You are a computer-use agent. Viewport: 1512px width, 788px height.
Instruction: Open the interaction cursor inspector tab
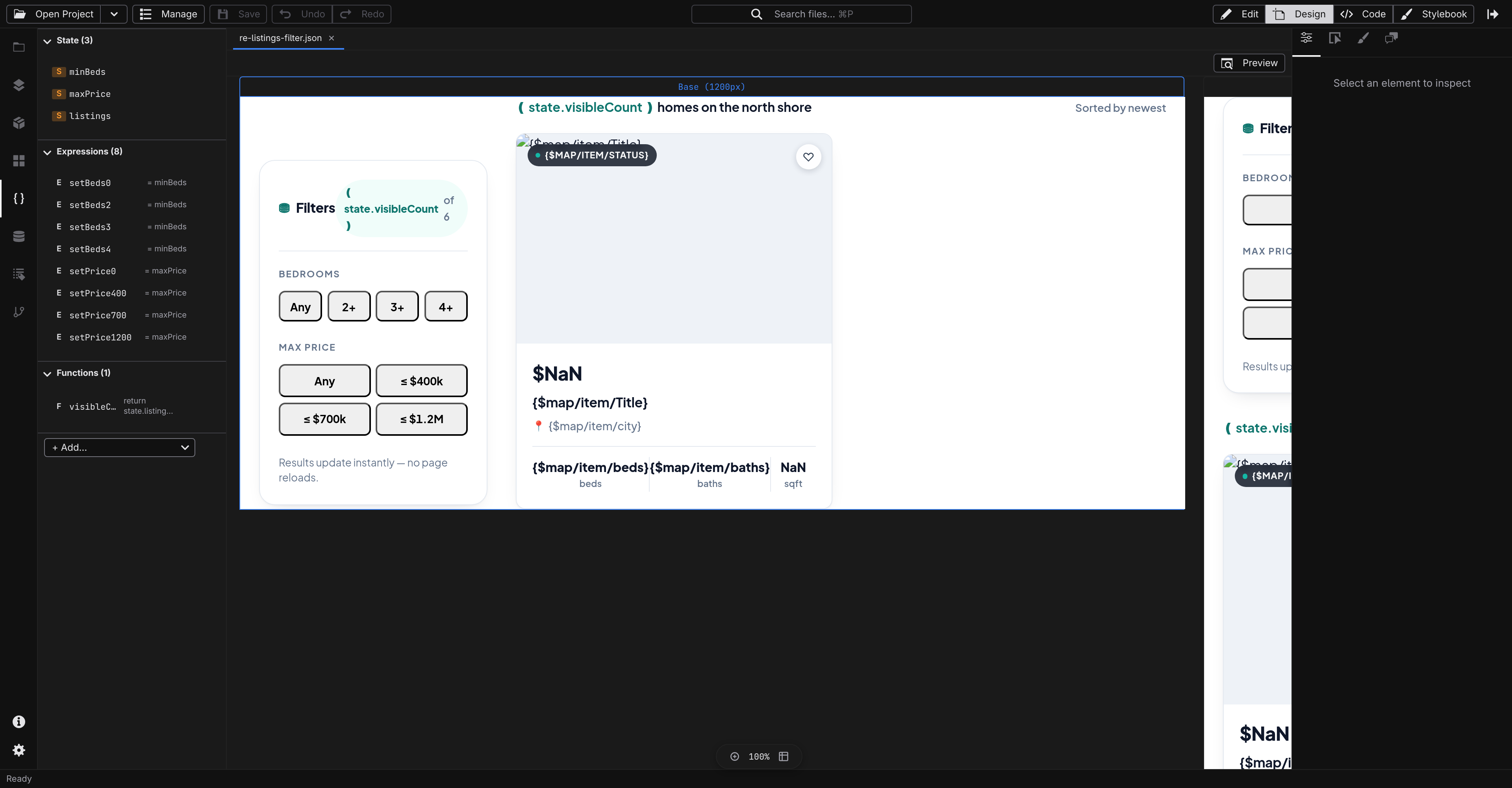coord(1335,38)
